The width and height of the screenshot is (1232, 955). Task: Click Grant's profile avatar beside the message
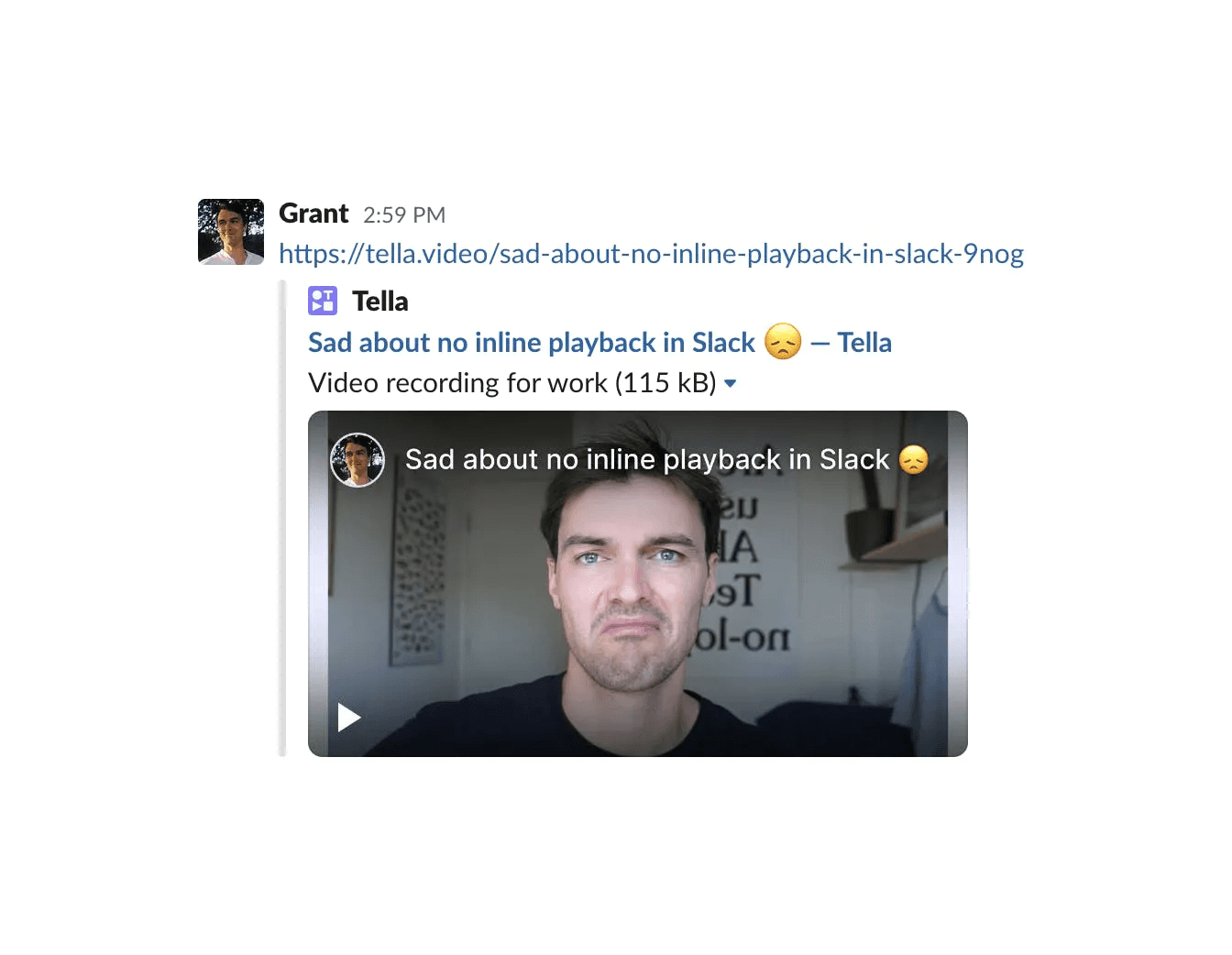pyautogui.click(x=231, y=232)
